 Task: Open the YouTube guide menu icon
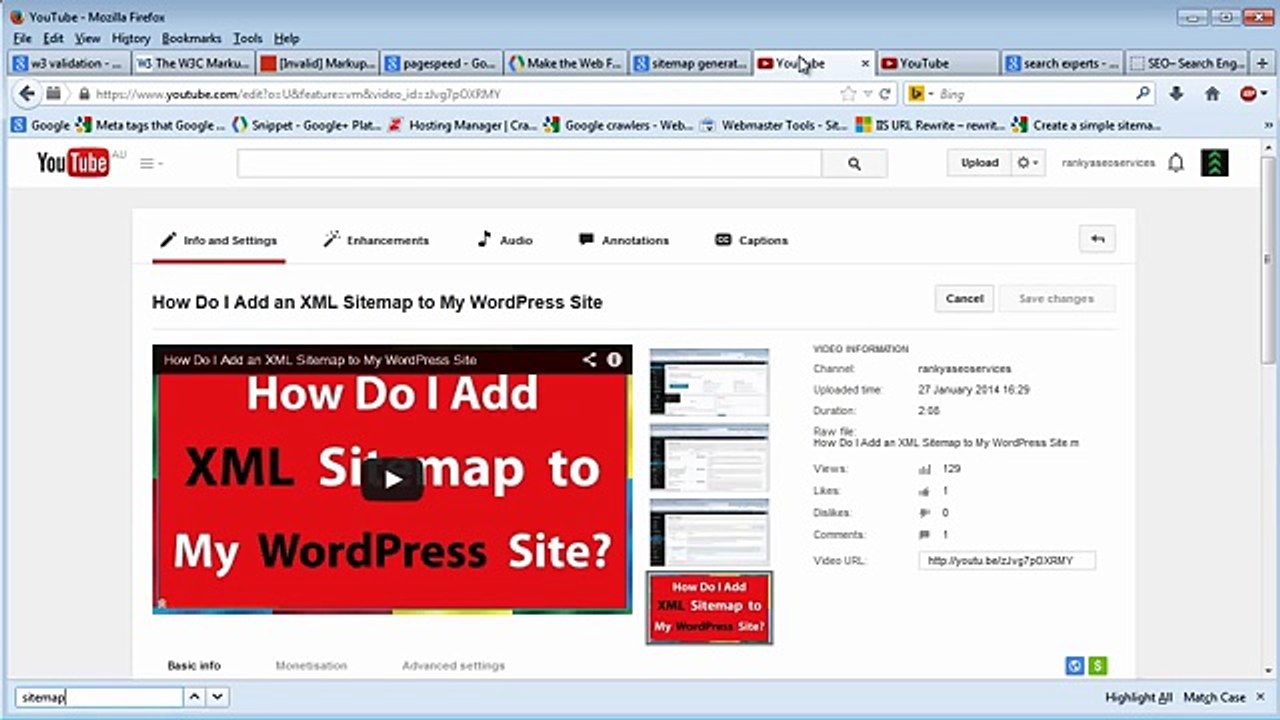[150, 163]
